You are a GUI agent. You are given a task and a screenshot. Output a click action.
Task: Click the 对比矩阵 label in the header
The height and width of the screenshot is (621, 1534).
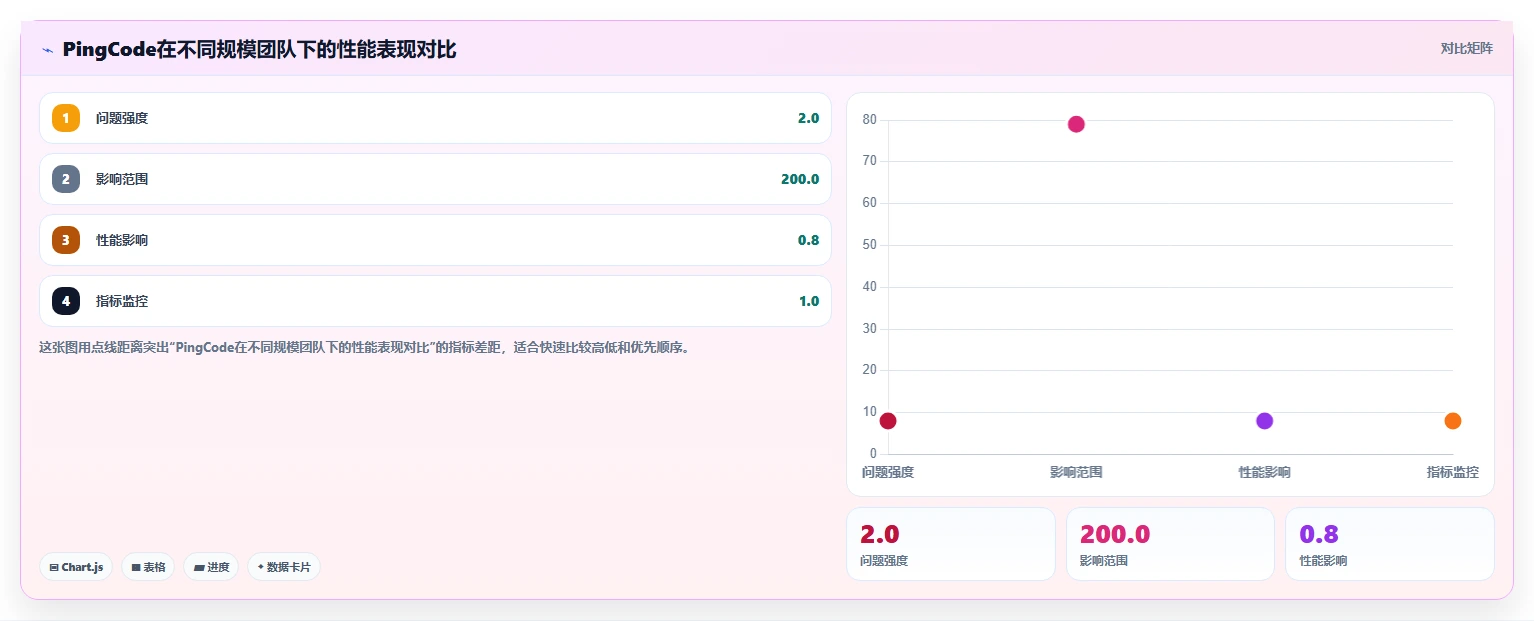click(x=1466, y=48)
